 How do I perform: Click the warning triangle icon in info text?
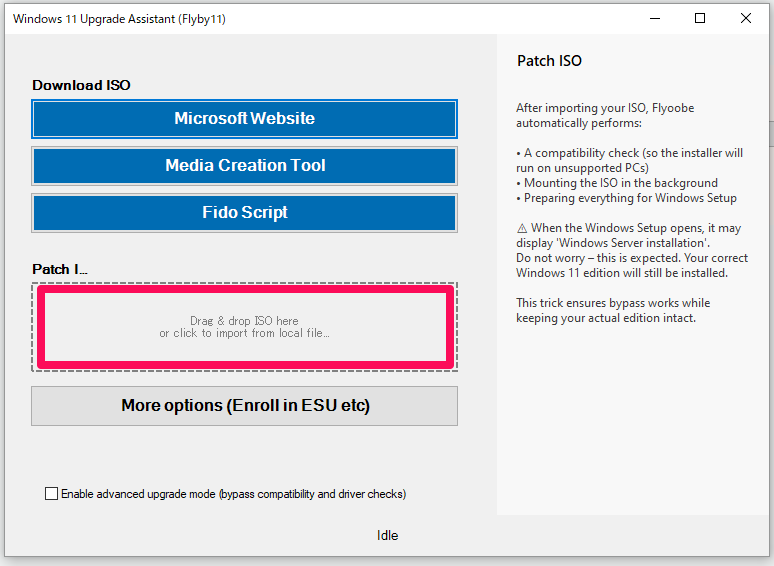tap(521, 228)
